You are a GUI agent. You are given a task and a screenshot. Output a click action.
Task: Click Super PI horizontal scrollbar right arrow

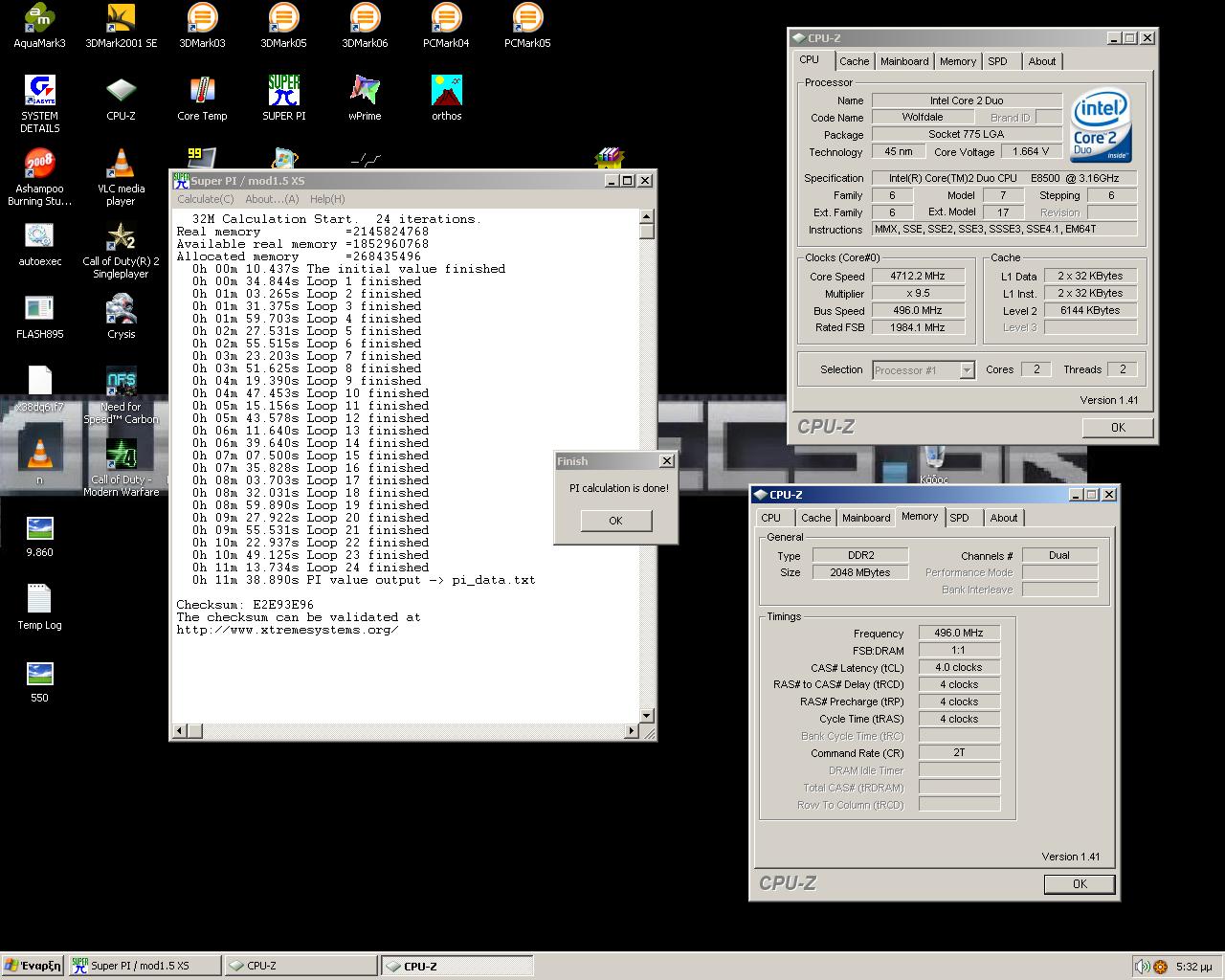(631, 731)
